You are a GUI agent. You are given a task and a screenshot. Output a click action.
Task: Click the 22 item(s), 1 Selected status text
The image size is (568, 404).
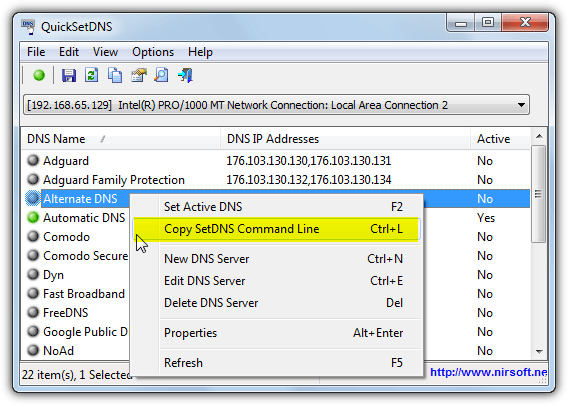coord(77,374)
